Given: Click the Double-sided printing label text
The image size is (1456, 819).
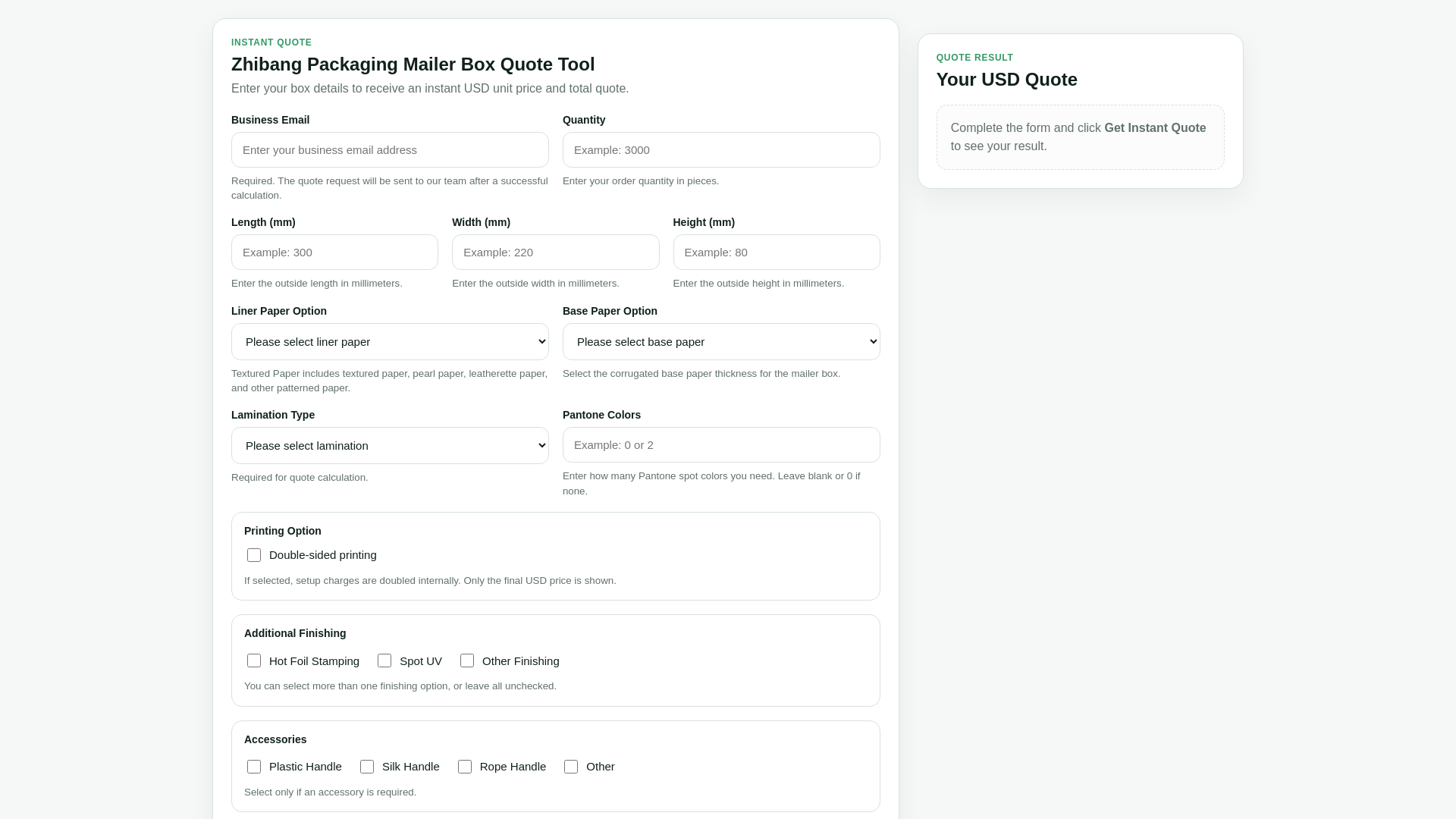Looking at the screenshot, I should pyautogui.click(x=323, y=555).
